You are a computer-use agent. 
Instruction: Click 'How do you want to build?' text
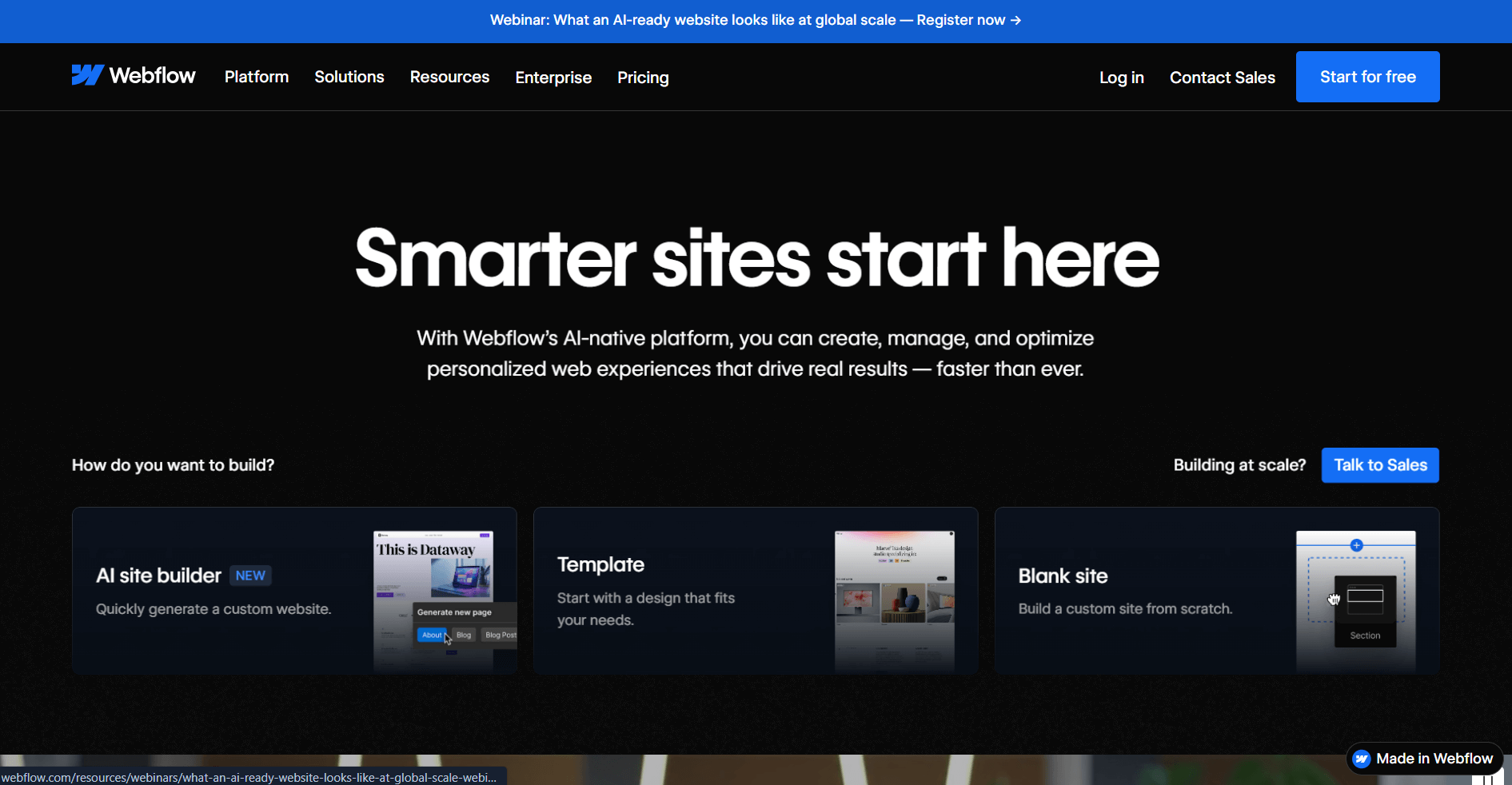(173, 465)
